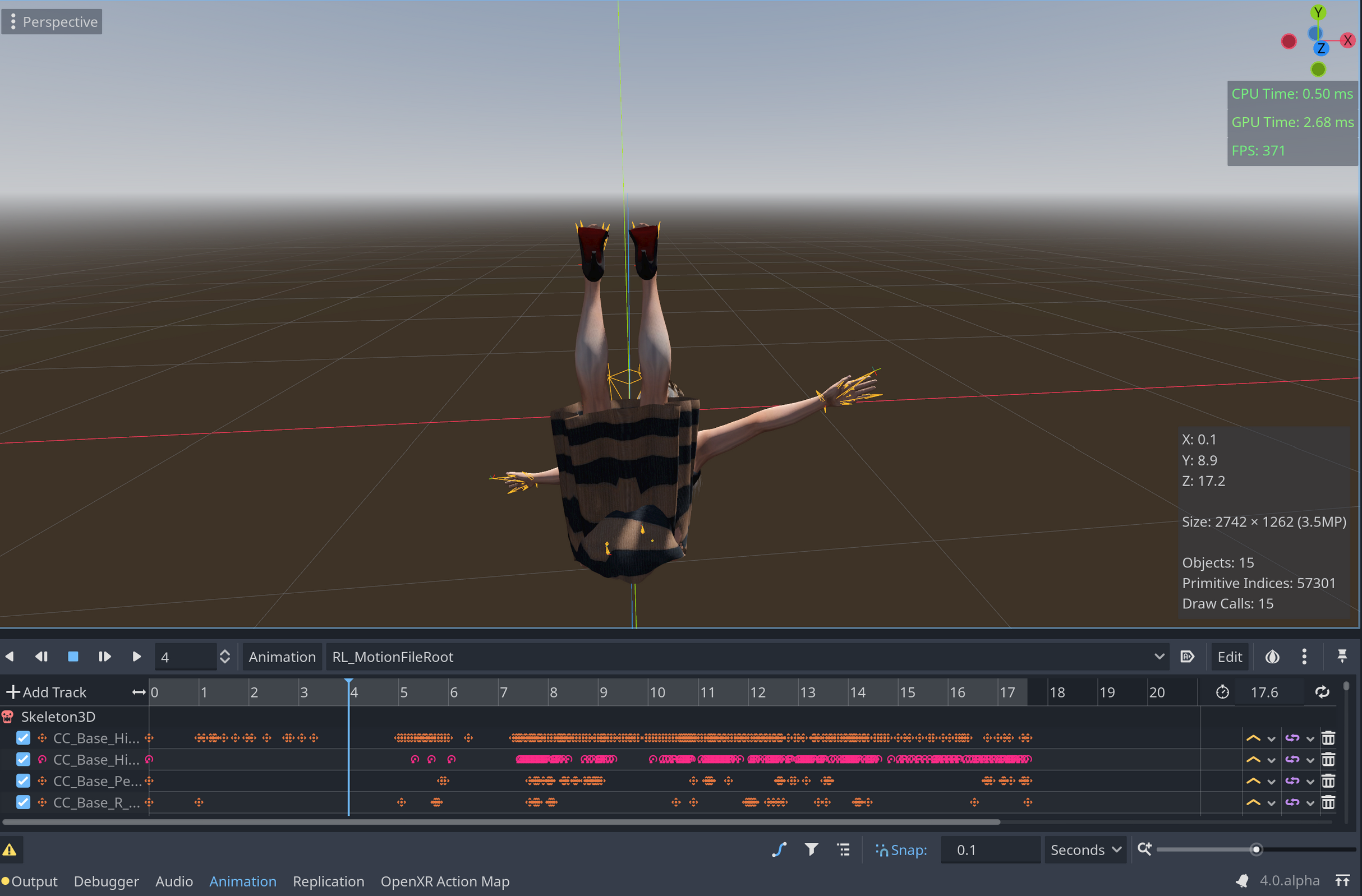Stop the animation playback
This screenshot has width=1362, height=896.
pyautogui.click(x=73, y=656)
